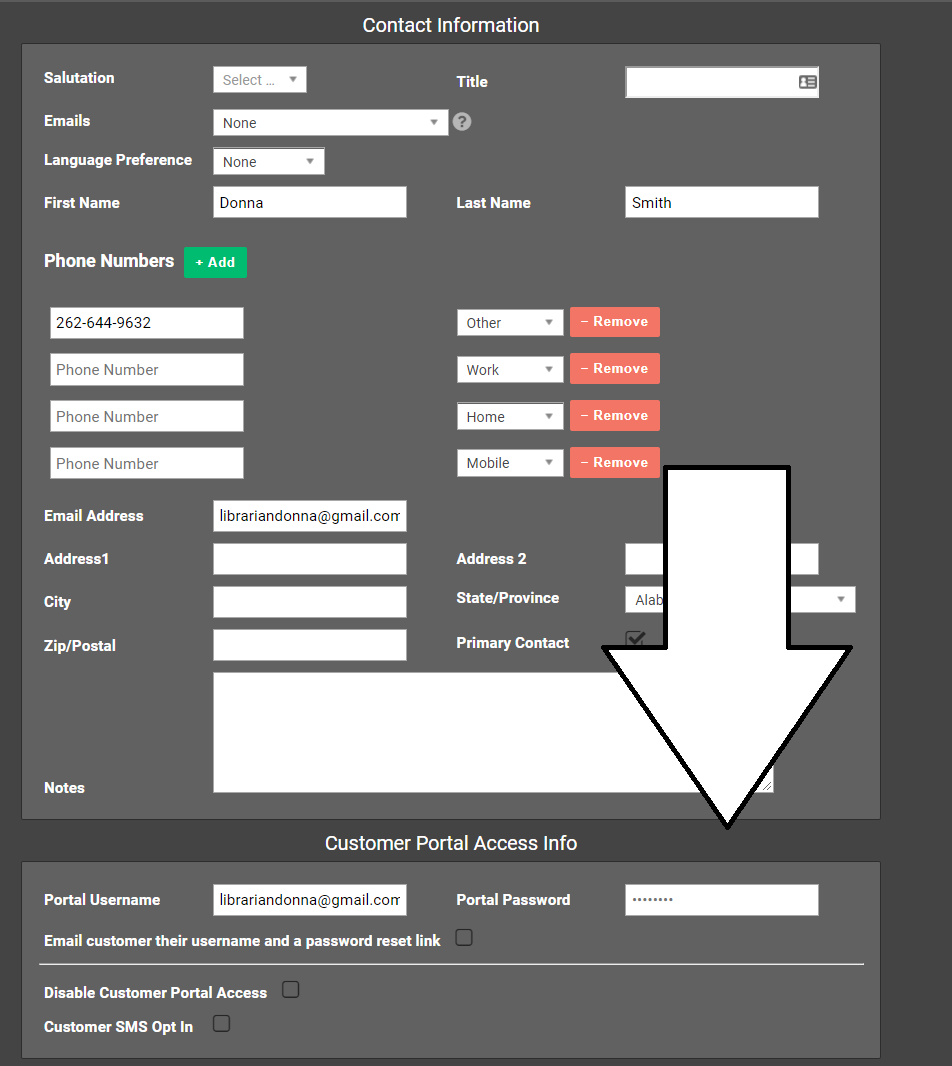
Task: Click the help question mark icon beside Emails
Action: (461, 122)
